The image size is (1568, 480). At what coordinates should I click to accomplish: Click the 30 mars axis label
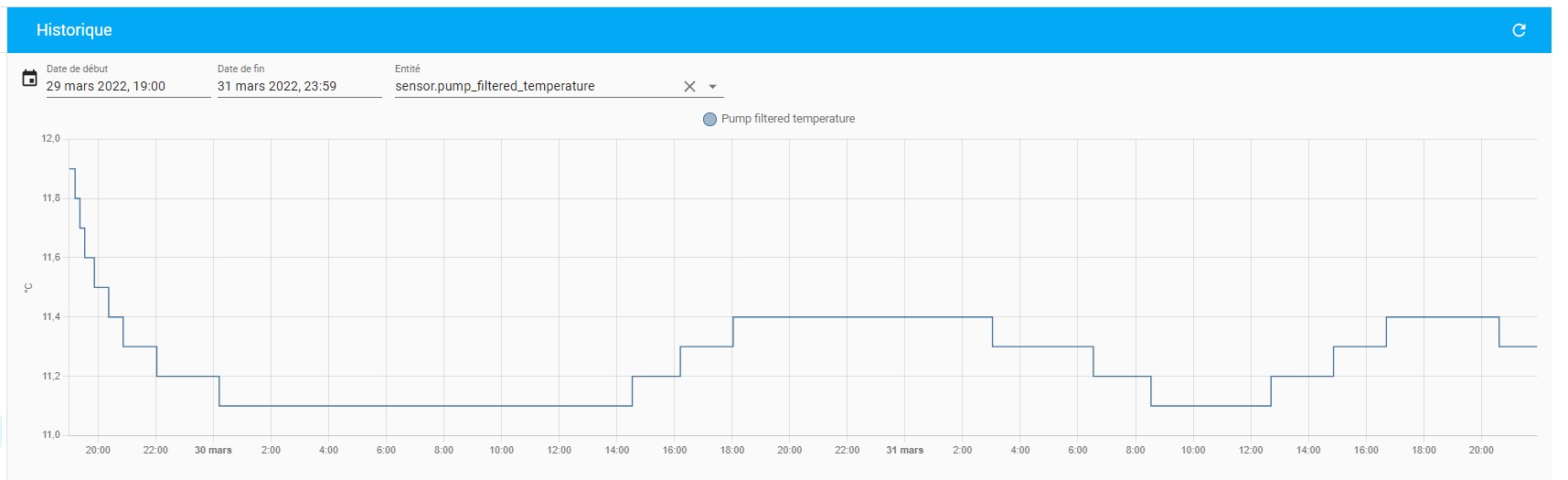coord(213,450)
